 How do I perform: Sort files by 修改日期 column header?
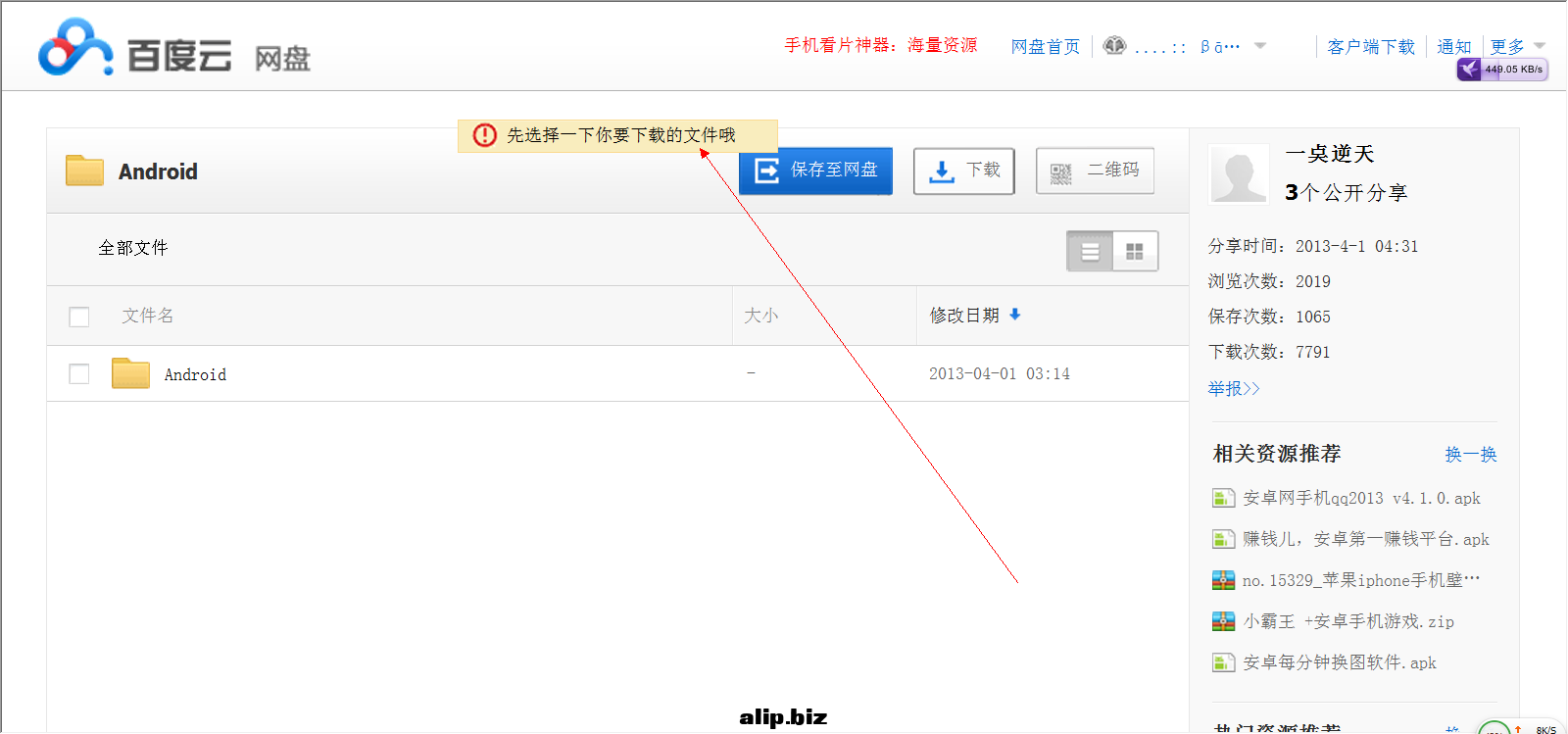click(964, 315)
